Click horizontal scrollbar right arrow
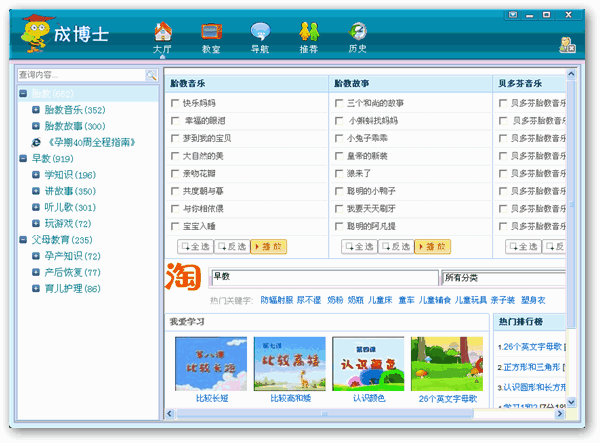 (560, 414)
